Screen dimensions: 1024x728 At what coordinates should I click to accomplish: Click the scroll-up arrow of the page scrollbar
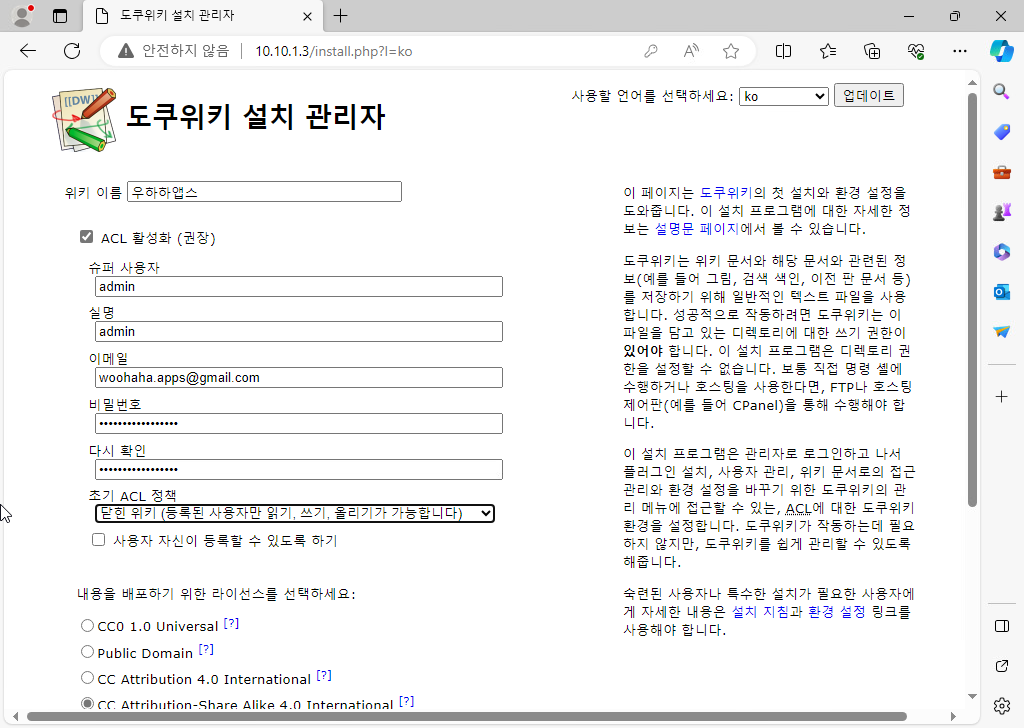[972, 83]
